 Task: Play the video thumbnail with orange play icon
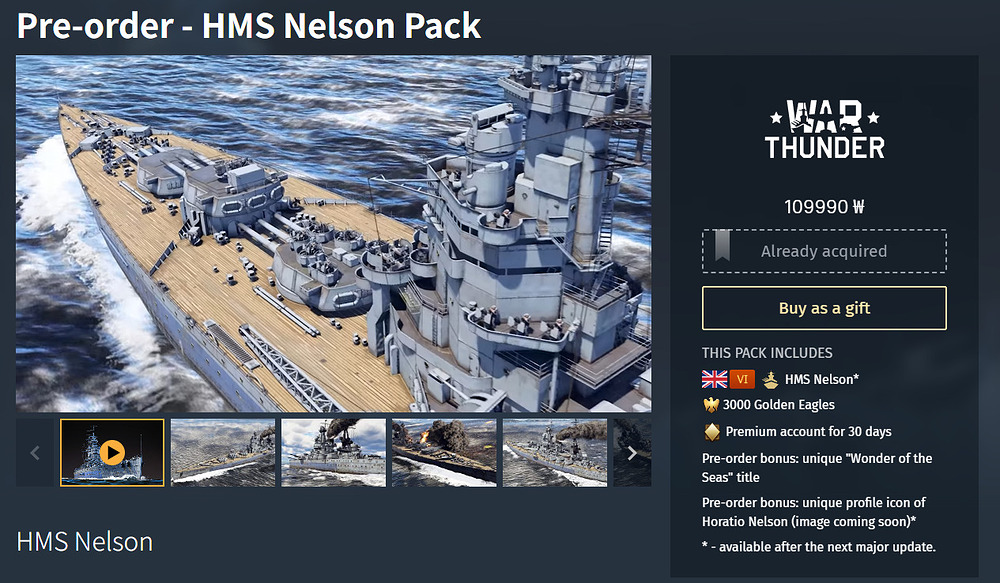tap(112, 453)
